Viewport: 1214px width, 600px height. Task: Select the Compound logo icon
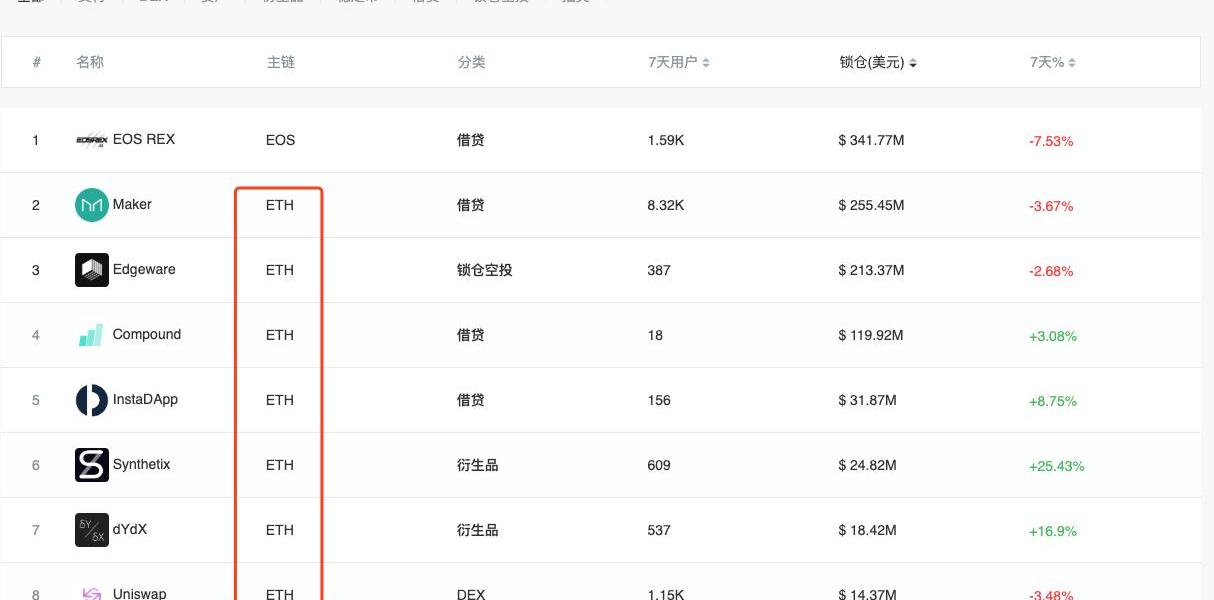click(92, 335)
